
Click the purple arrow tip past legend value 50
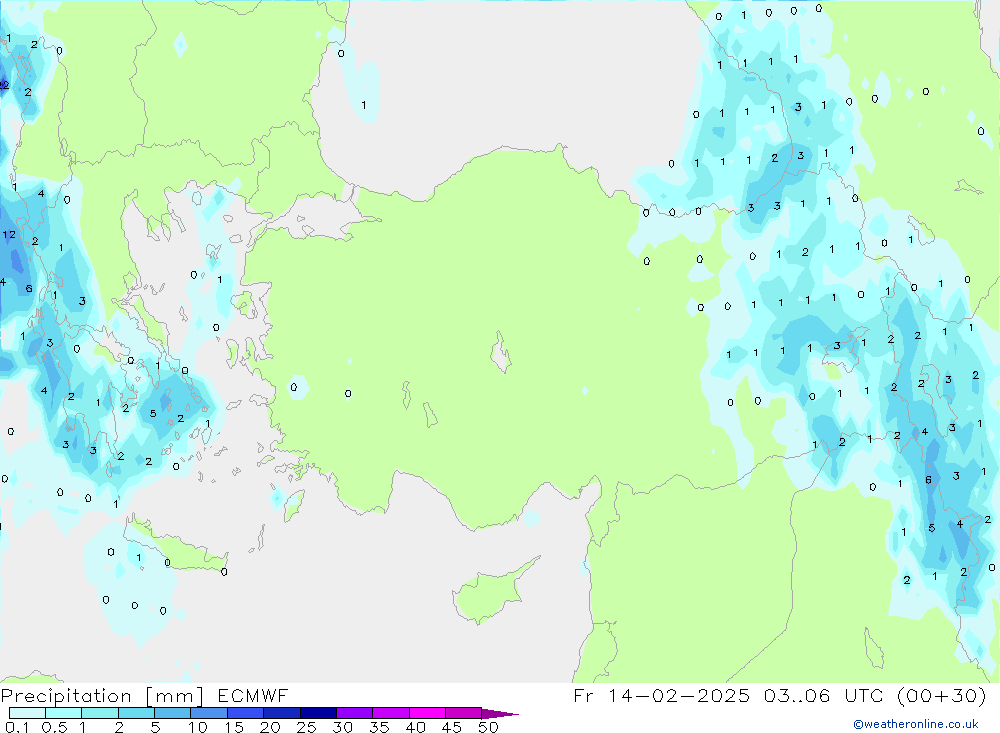(x=500, y=714)
